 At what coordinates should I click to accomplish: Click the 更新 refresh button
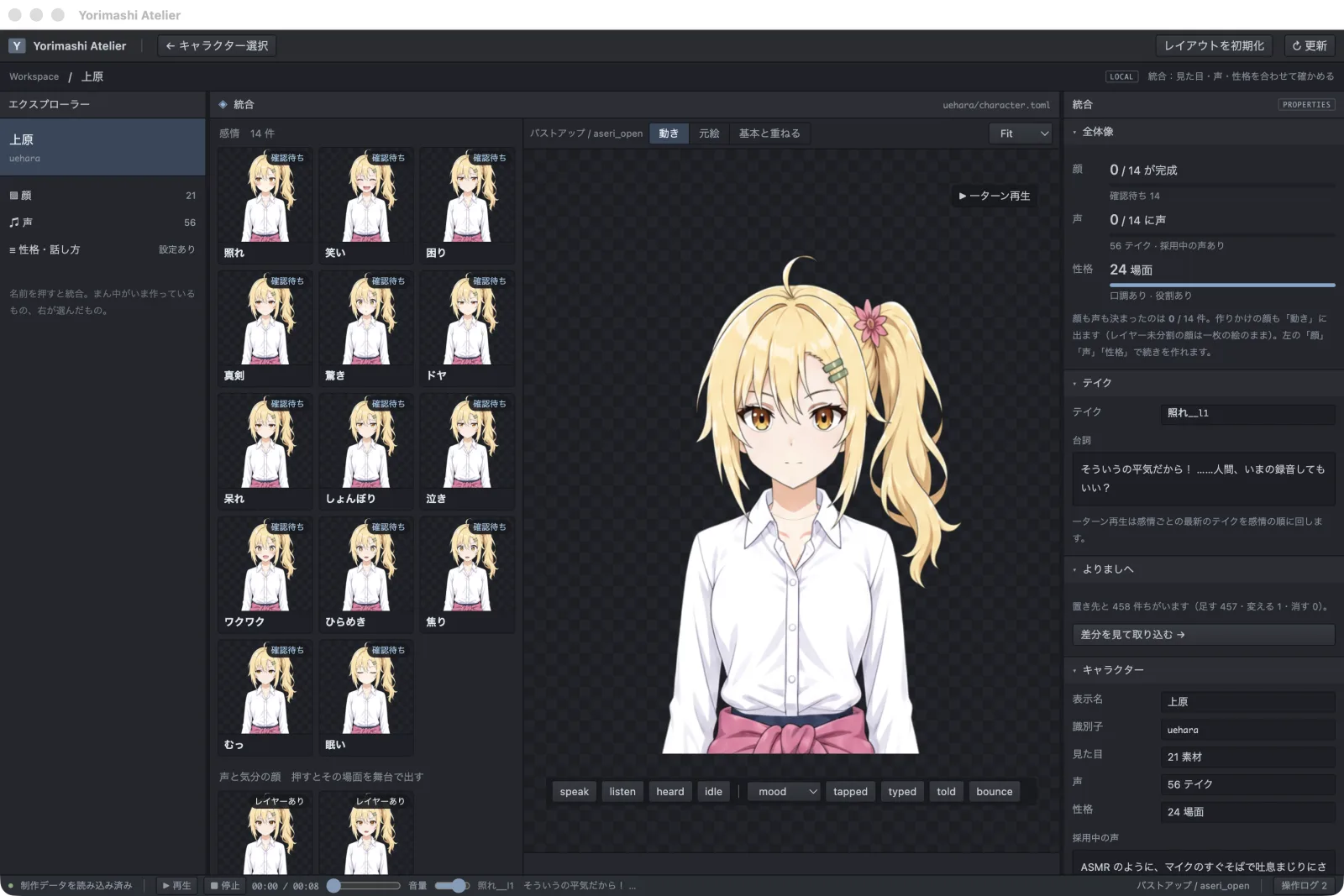[x=1310, y=45]
